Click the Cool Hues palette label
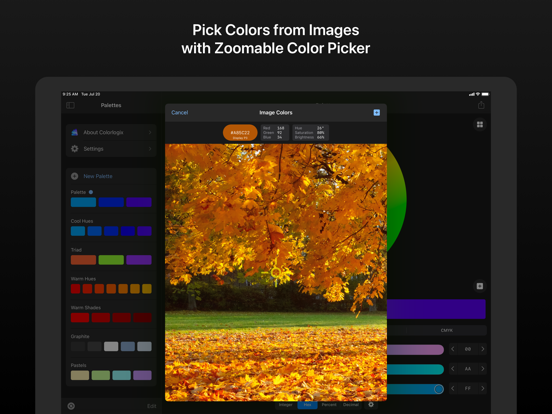This screenshot has height=414, width=552. pos(82,221)
